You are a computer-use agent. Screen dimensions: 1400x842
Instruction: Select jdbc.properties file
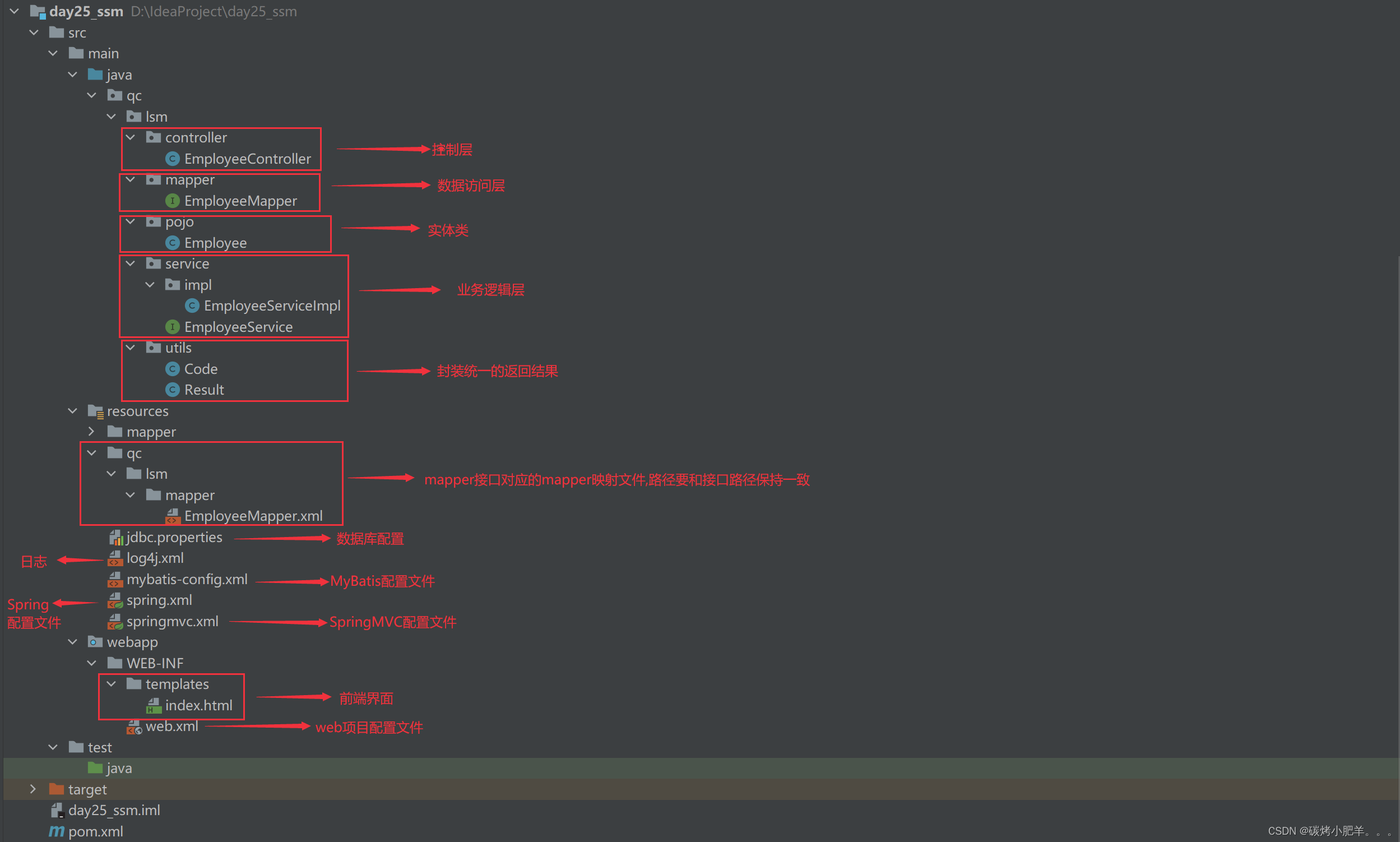point(174,537)
